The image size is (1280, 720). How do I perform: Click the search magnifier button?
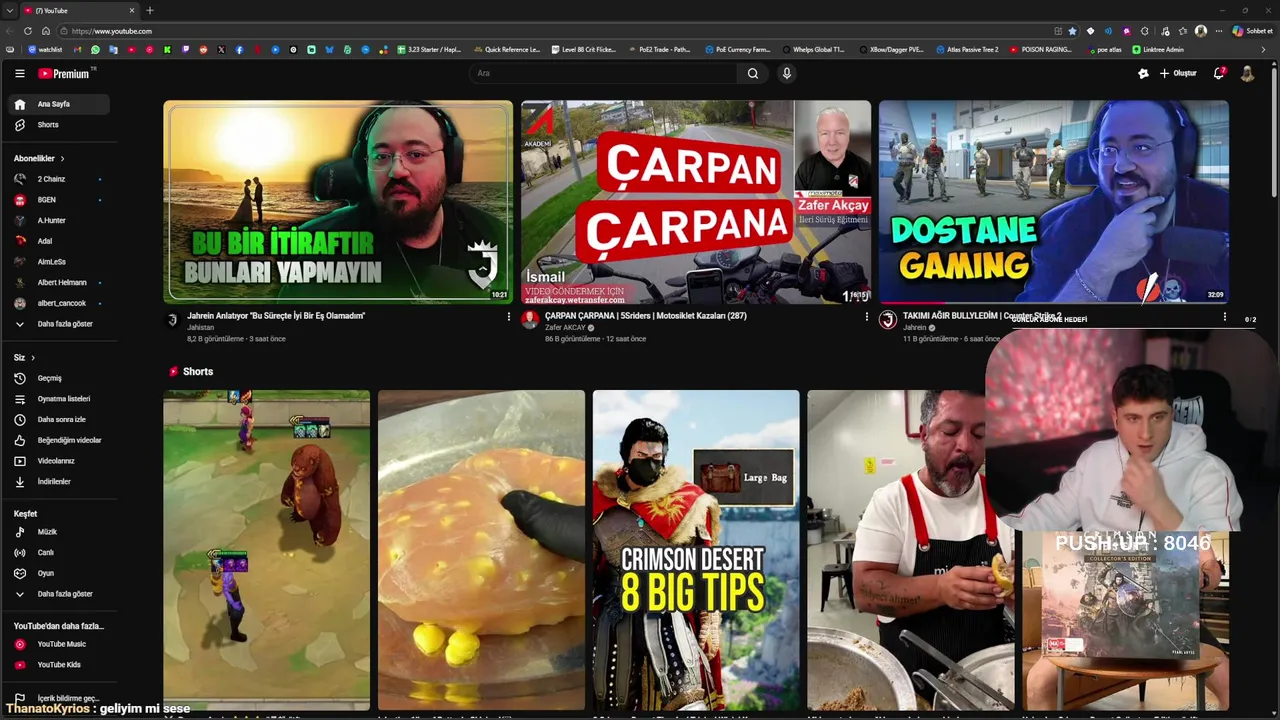point(753,73)
